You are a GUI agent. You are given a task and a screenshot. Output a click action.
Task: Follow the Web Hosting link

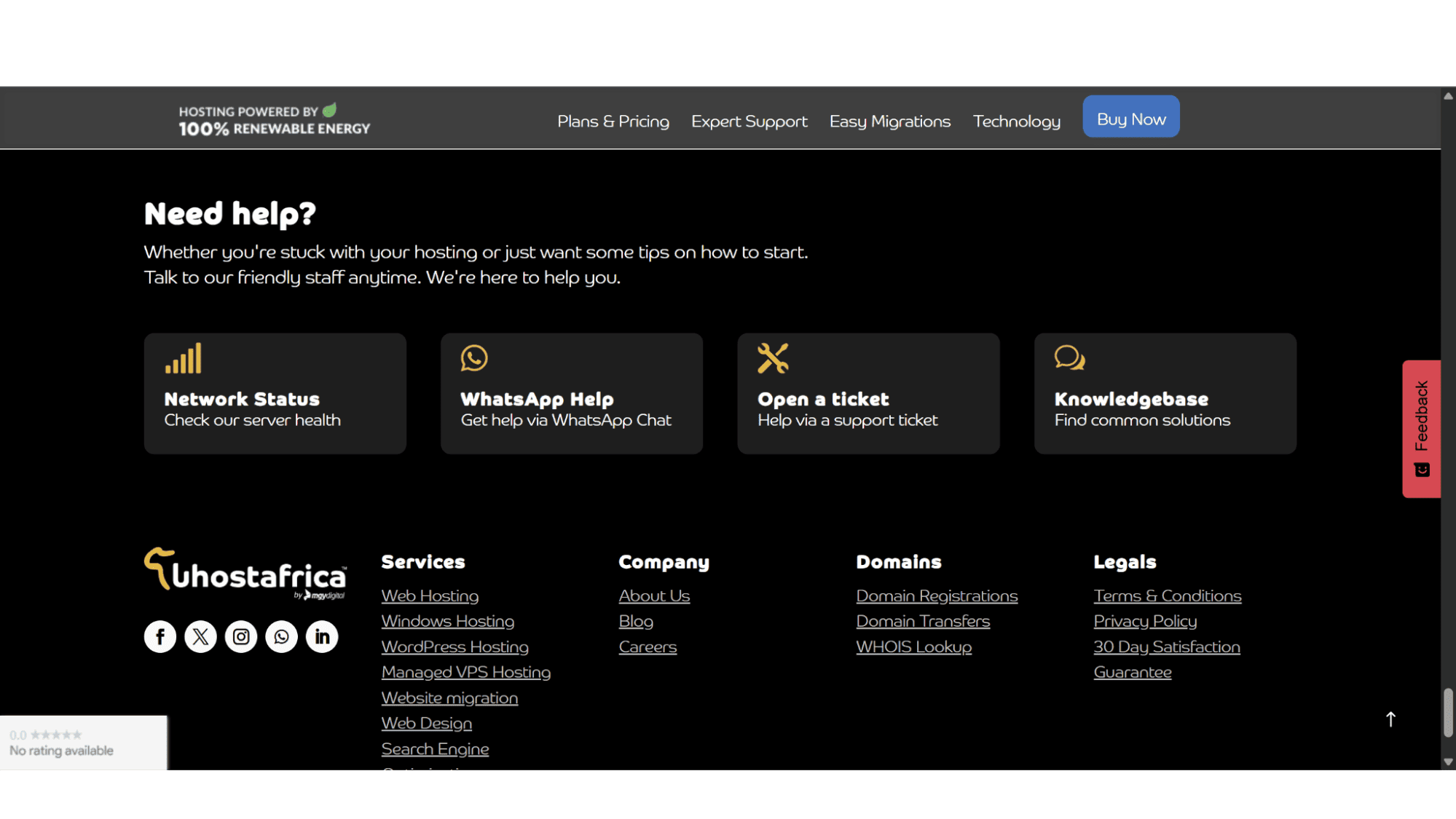tap(430, 596)
